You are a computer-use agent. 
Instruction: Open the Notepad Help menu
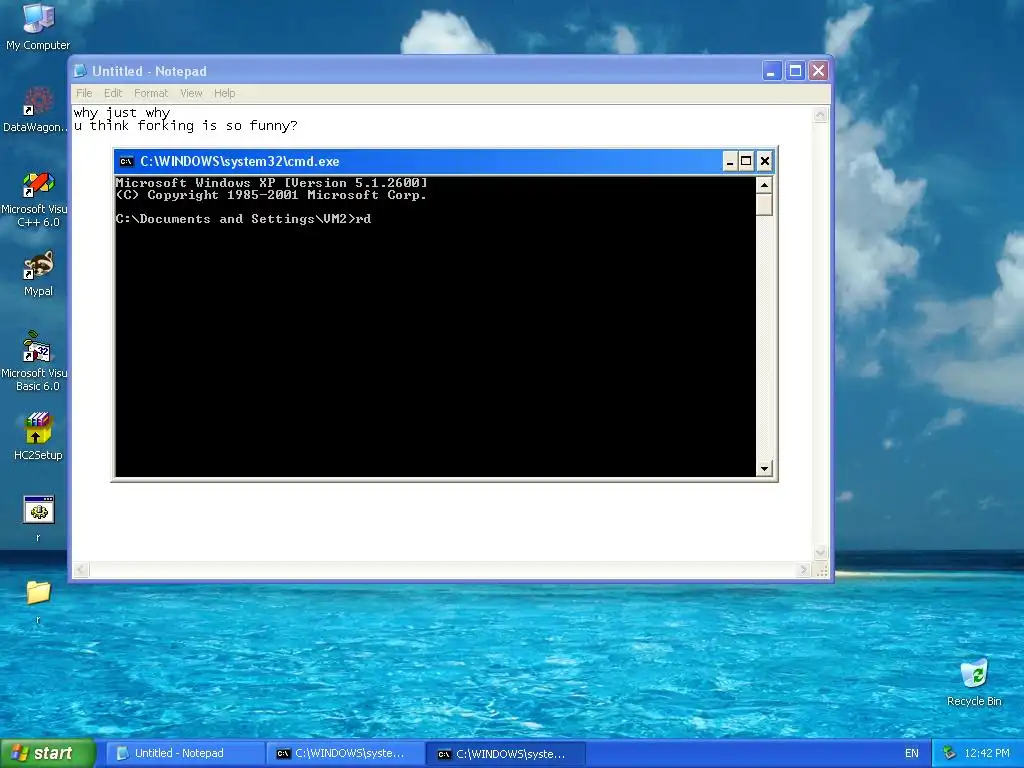[225, 93]
